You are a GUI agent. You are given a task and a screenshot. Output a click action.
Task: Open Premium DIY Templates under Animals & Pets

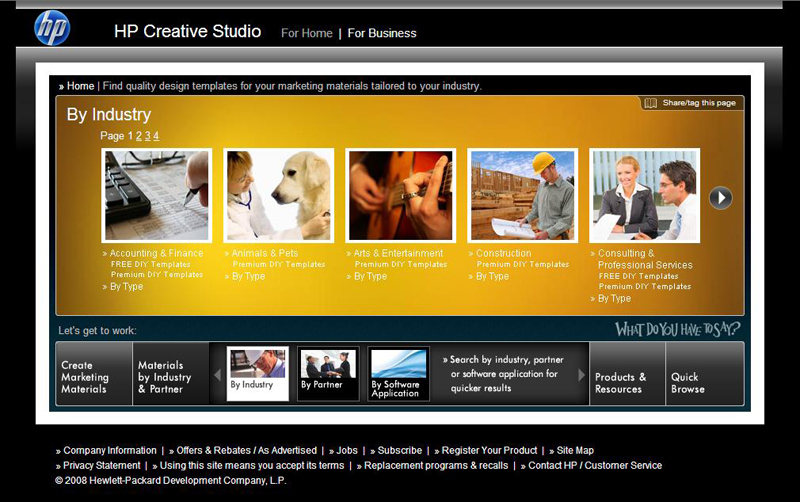click(x=279, y=264)
